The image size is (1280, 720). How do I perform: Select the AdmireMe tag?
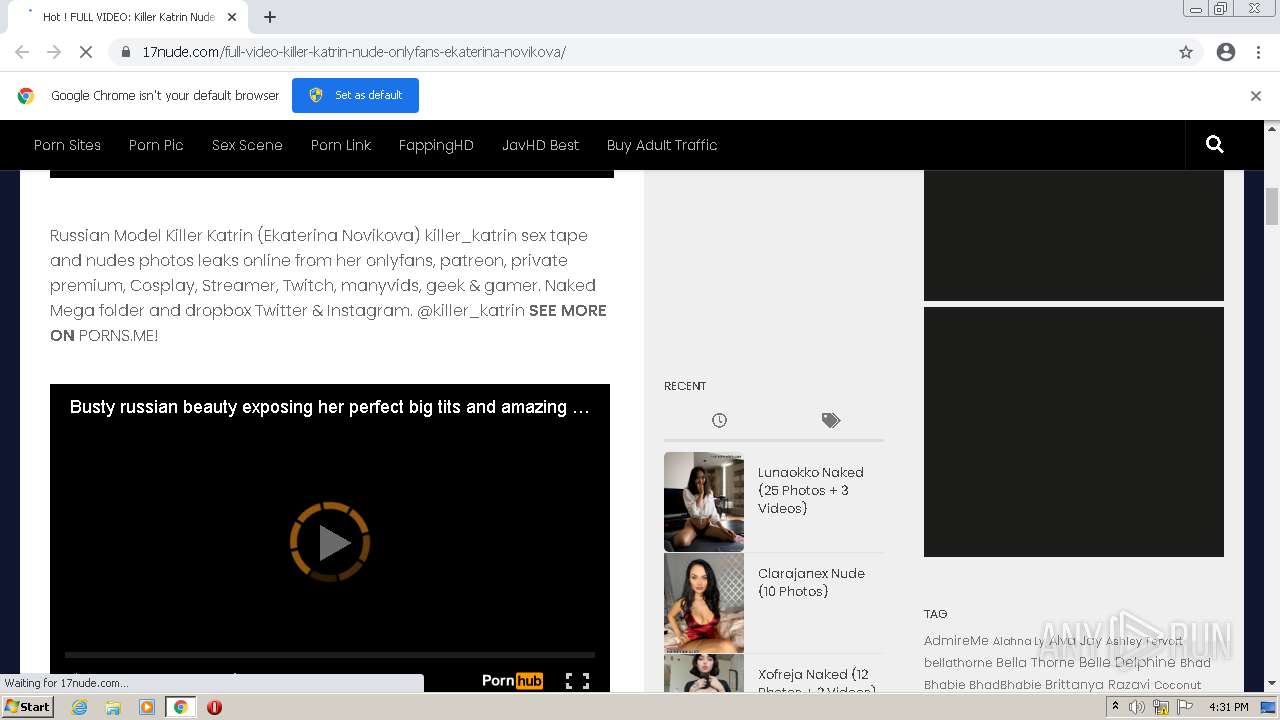956,641
